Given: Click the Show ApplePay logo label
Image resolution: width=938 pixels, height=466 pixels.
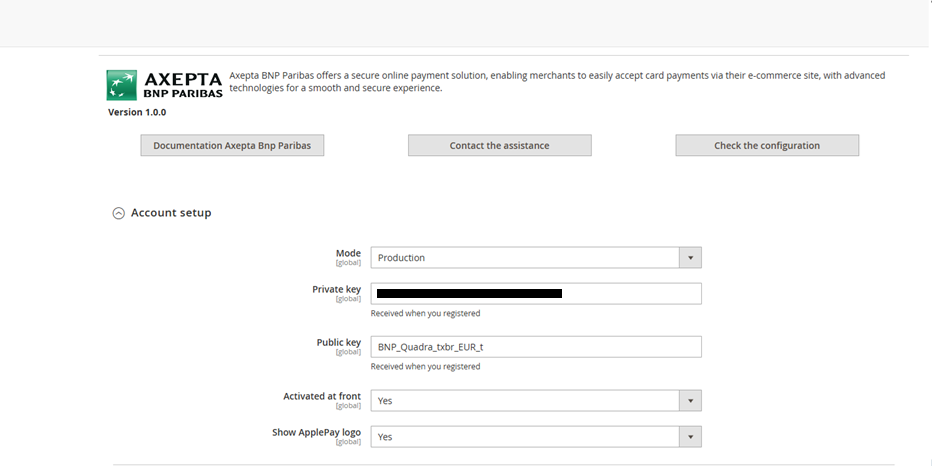Looking at the screenshot, I should pyautogui.click(x=316, y=433).
